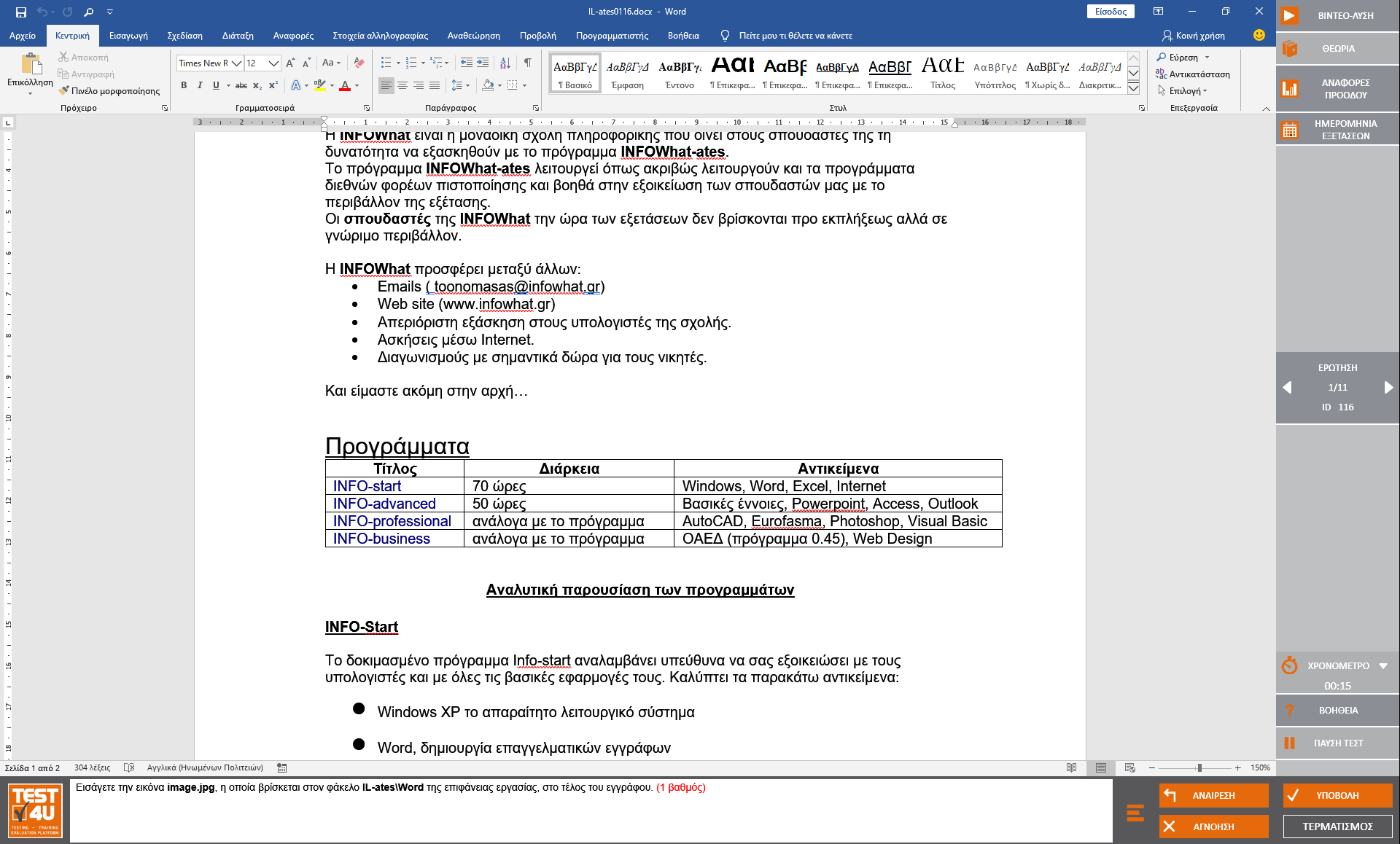Click the Sort A-Z icon

point(505,63)
